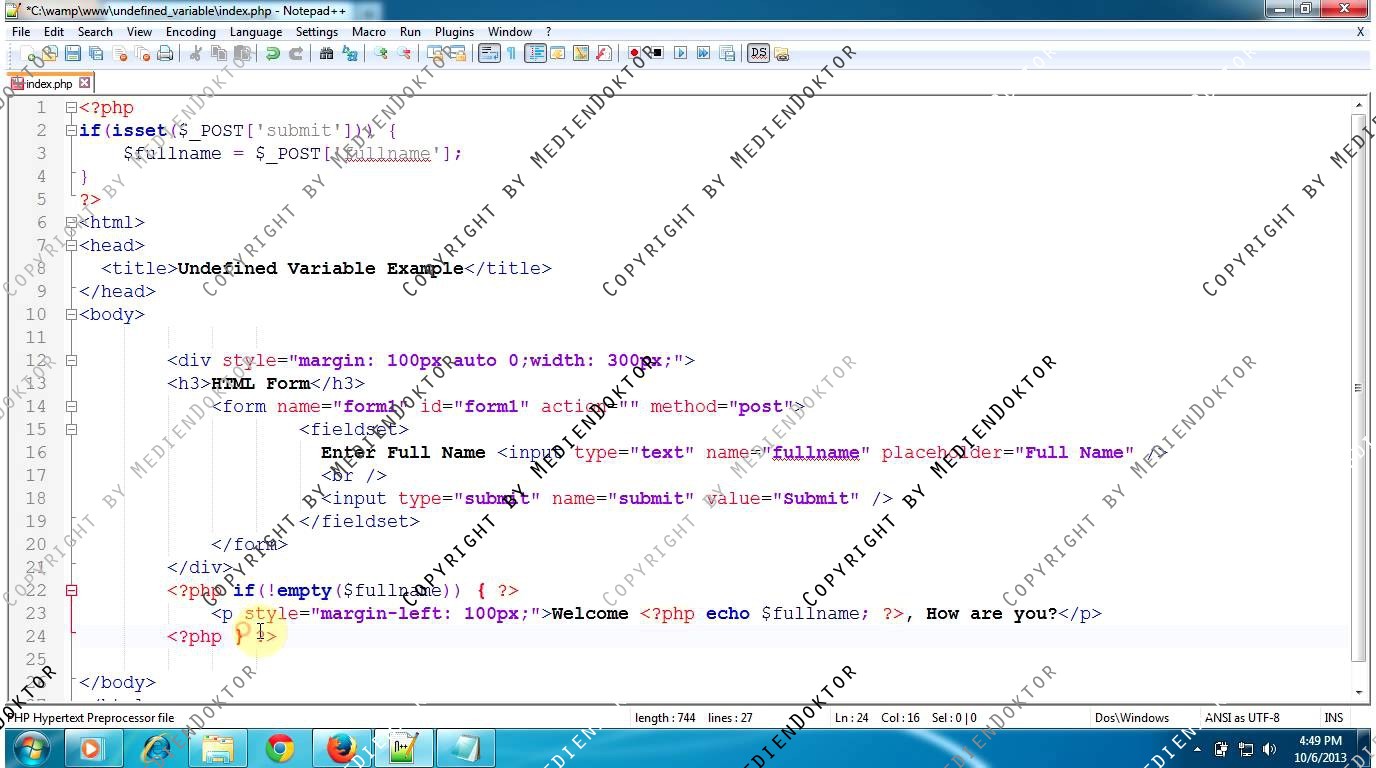Collapse the form fold marker on line 14
The height and width of the screenshot is (768, 1376).
point(71,406)
